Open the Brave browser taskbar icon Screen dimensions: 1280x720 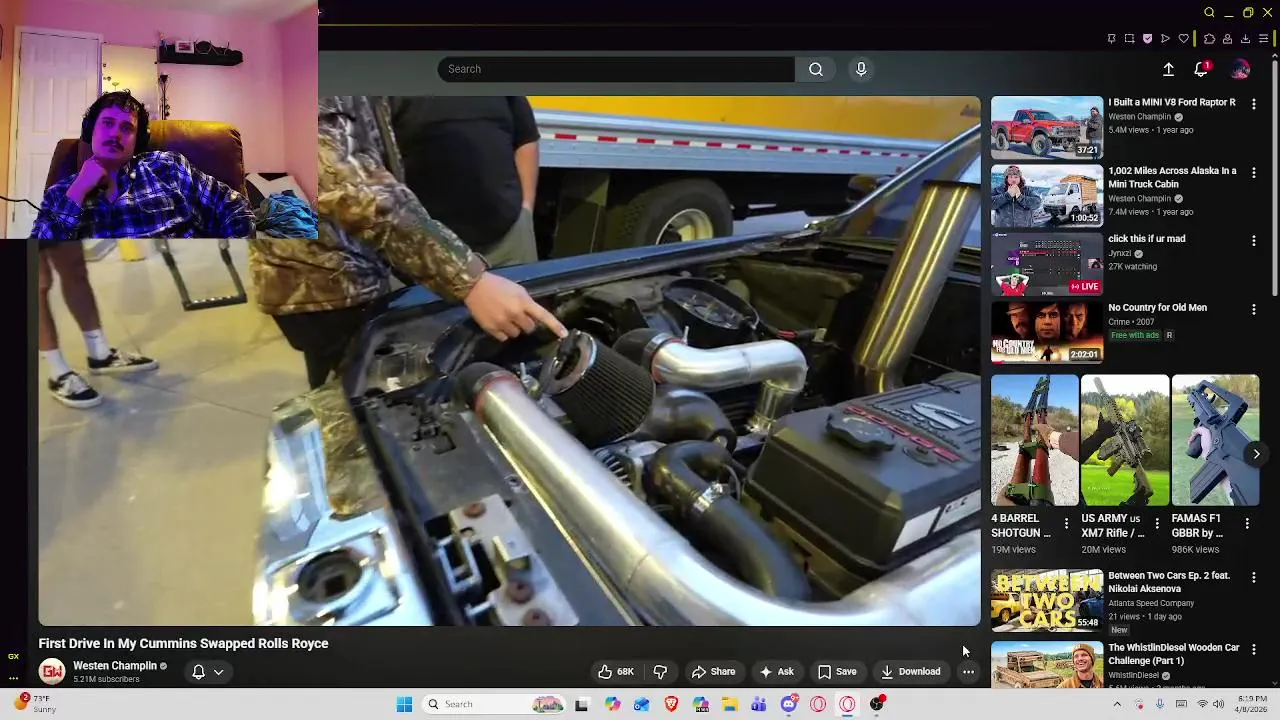point(671,704)
